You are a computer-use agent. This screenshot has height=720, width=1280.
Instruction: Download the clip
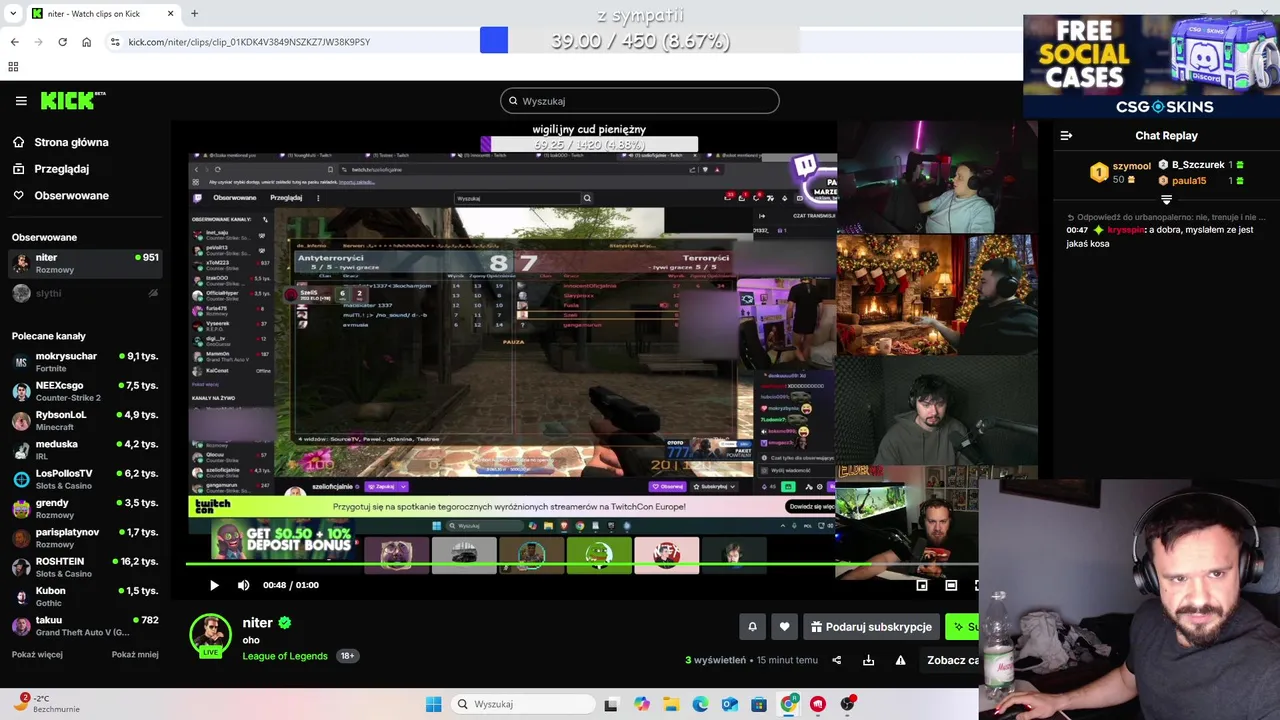click(x=868, y=660)
